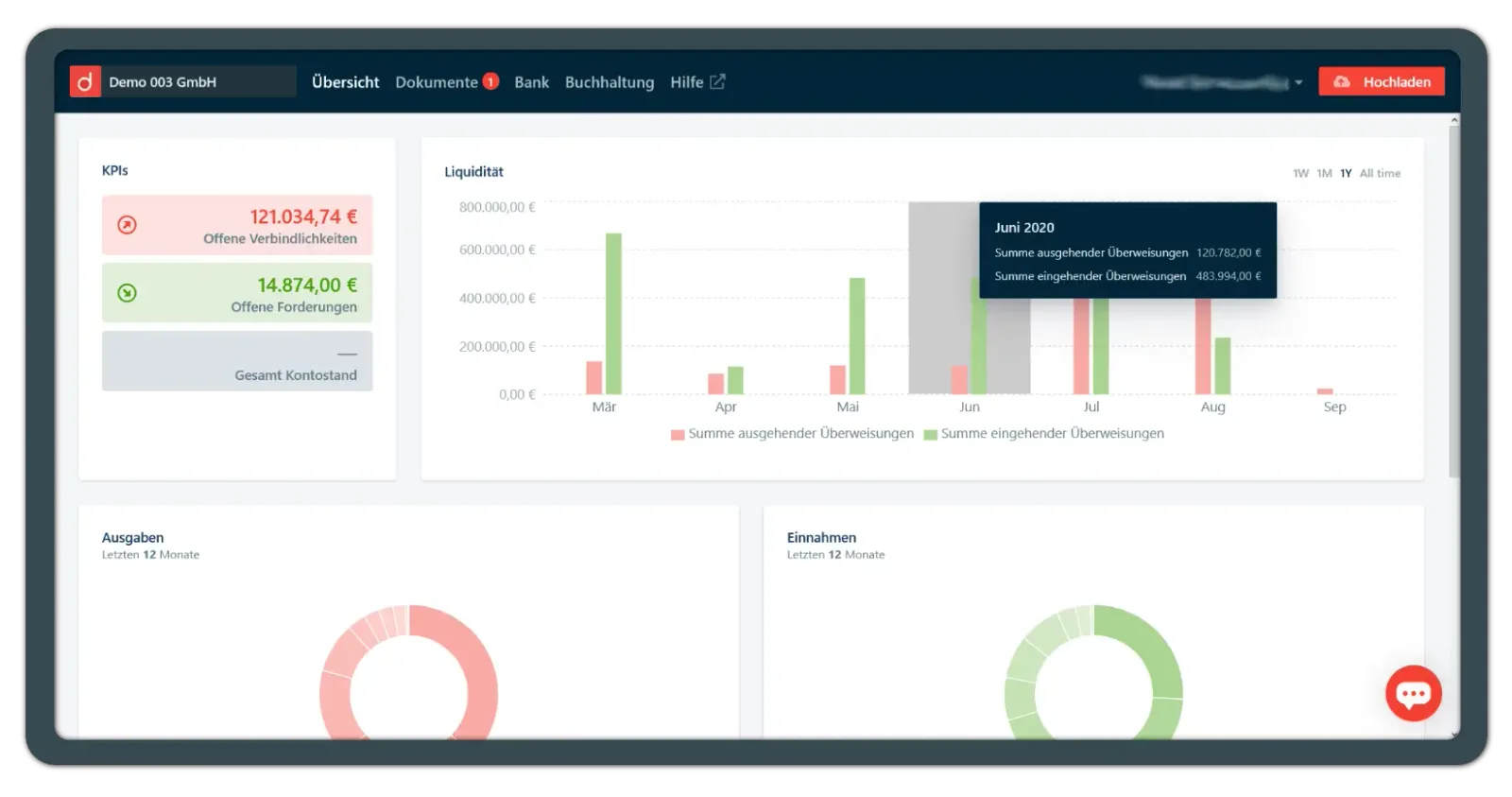Go to the Bank section
The height and width of the screenshot is (797, 1512).
(532, 82)
